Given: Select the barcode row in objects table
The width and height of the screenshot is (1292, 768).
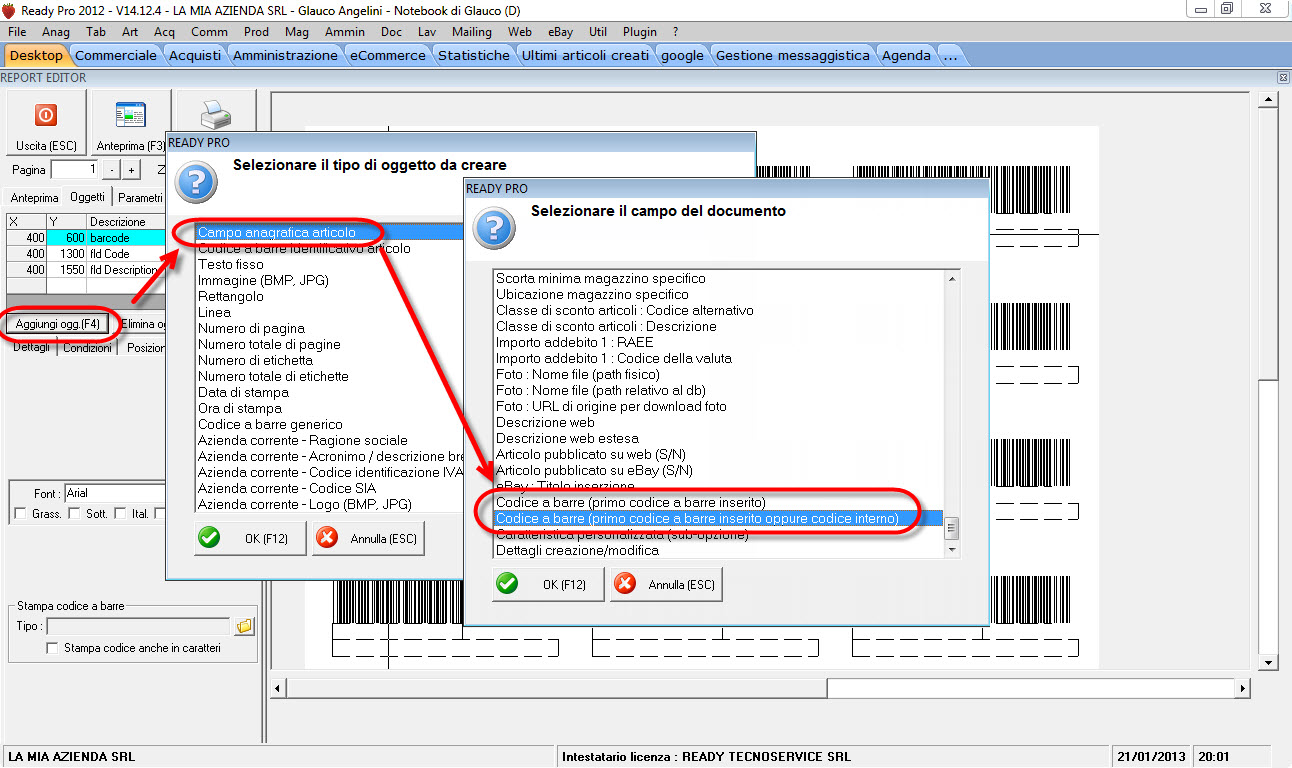Looking at the screenshot, I should (x=84, y=238).
